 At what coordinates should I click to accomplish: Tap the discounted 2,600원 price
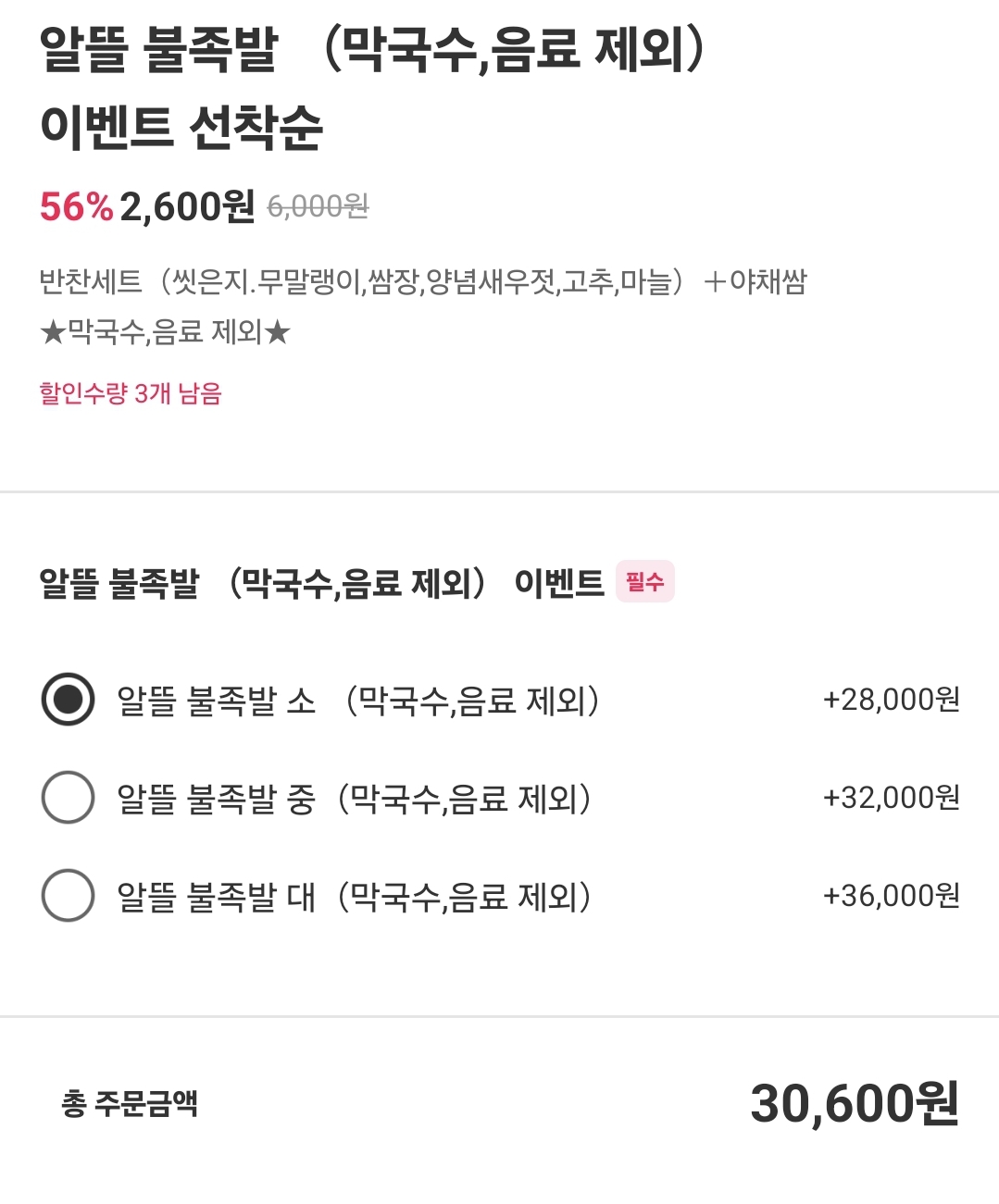(187, 206)
